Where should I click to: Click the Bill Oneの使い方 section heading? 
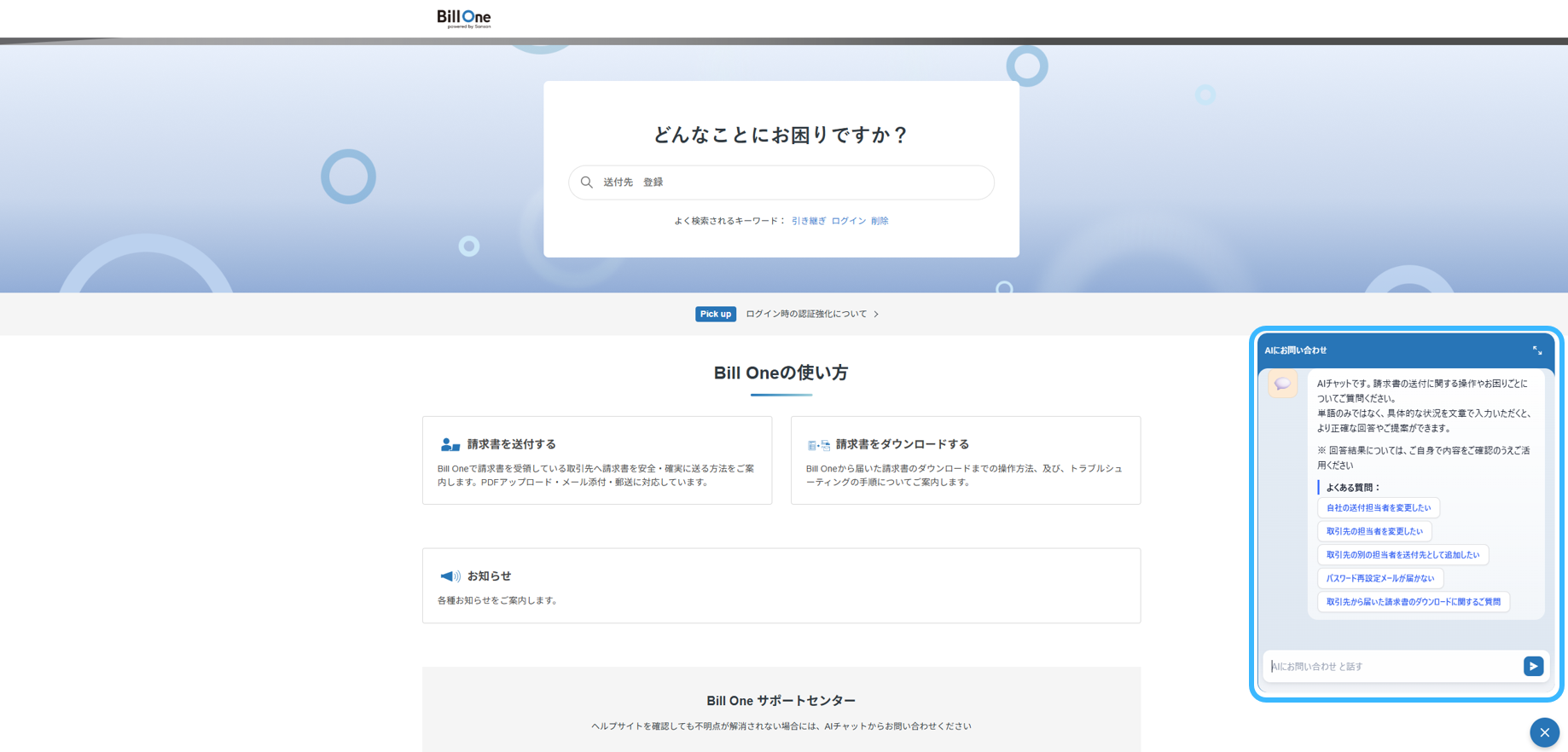(781, 373)
